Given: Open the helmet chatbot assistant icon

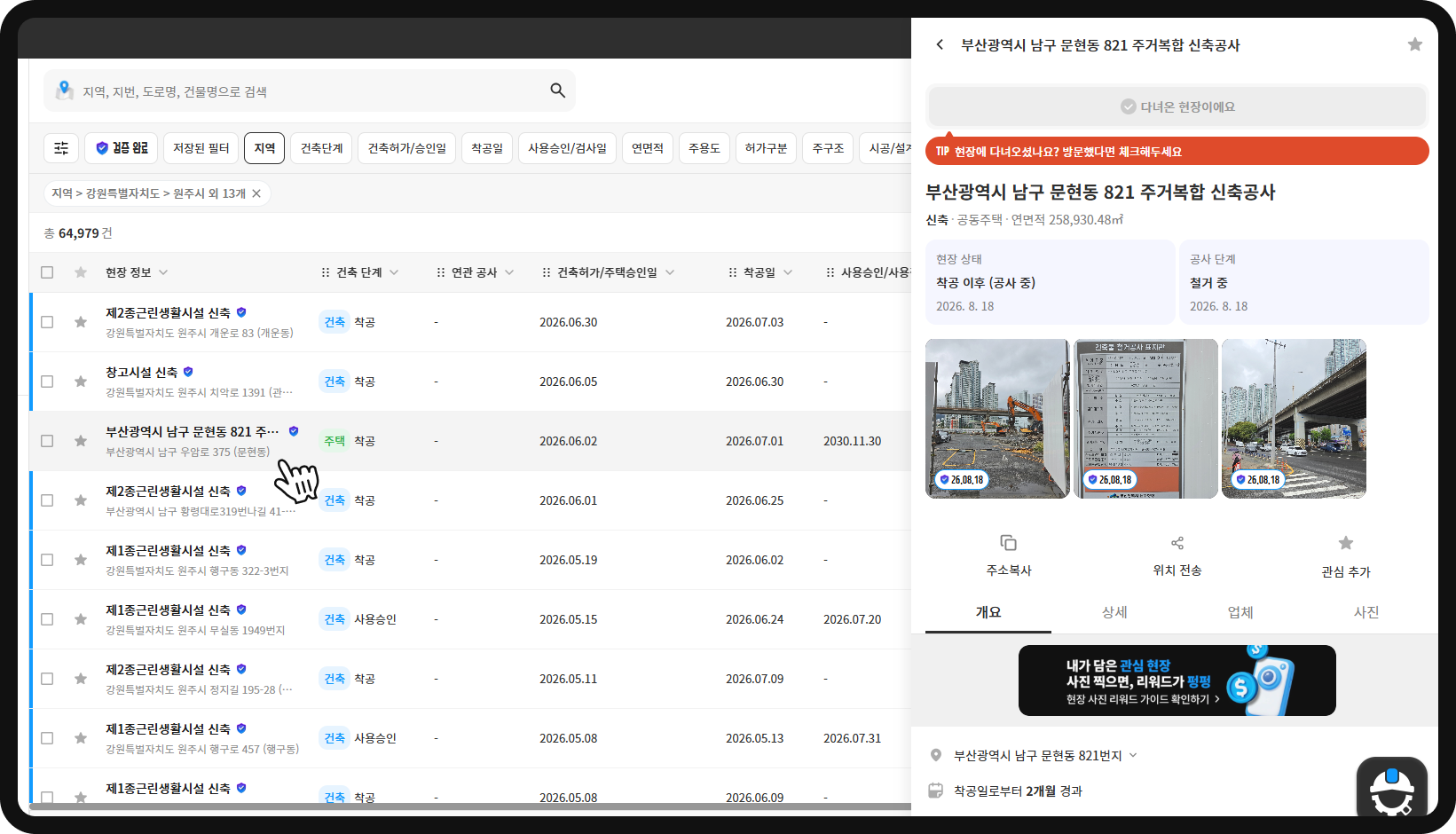Looking at the screenshot, I should [1392, 788].
